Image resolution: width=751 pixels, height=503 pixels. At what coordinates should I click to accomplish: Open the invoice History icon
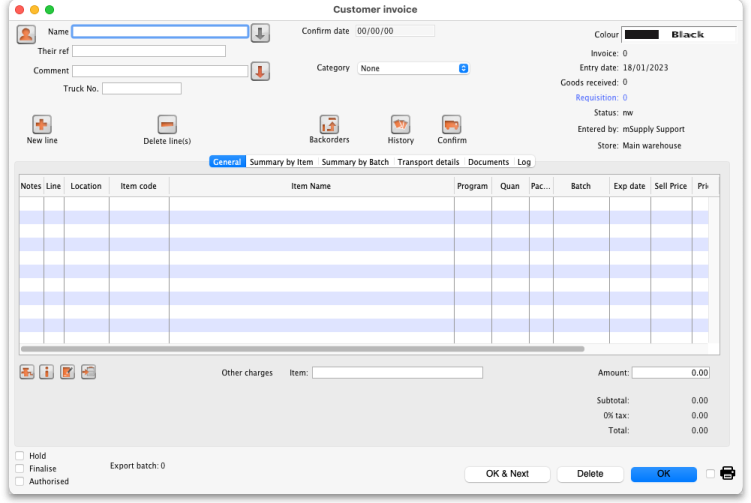(400, 124)
